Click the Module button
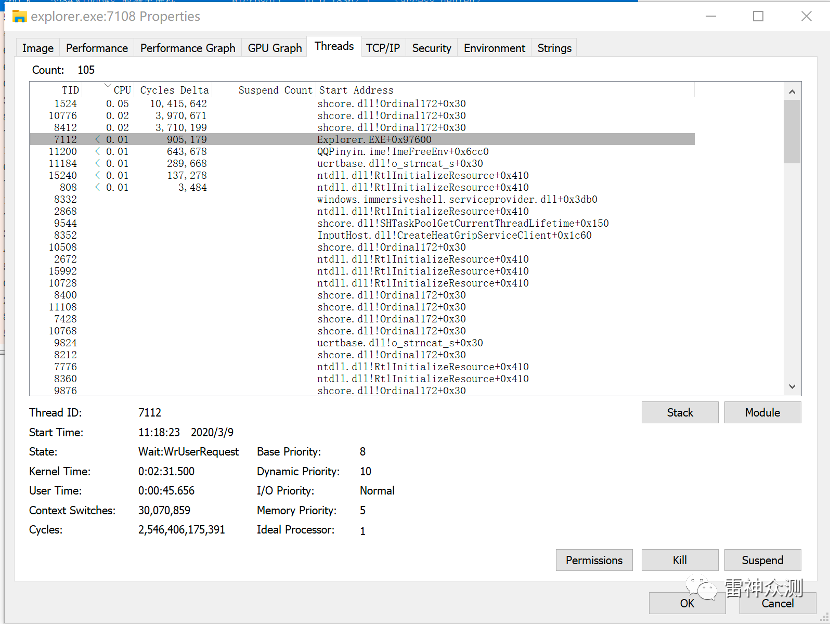 click(x=763, y=412)
